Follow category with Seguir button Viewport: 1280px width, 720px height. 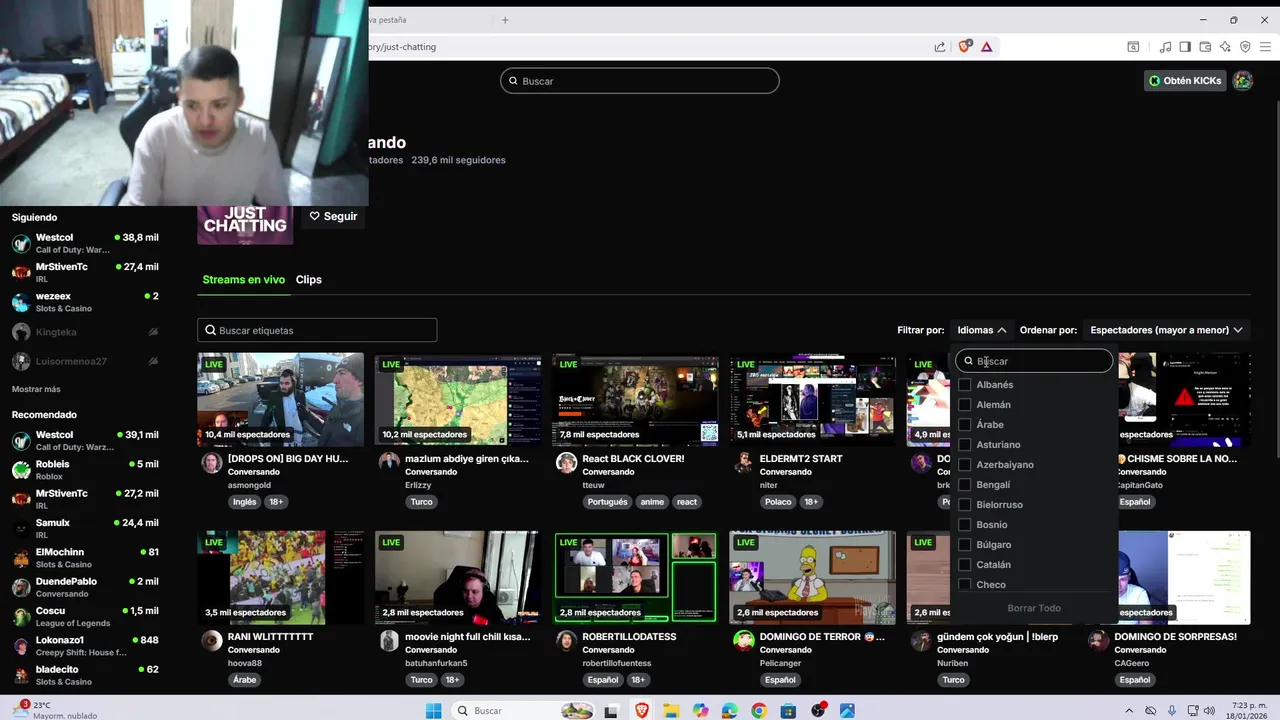coord(333,216)
